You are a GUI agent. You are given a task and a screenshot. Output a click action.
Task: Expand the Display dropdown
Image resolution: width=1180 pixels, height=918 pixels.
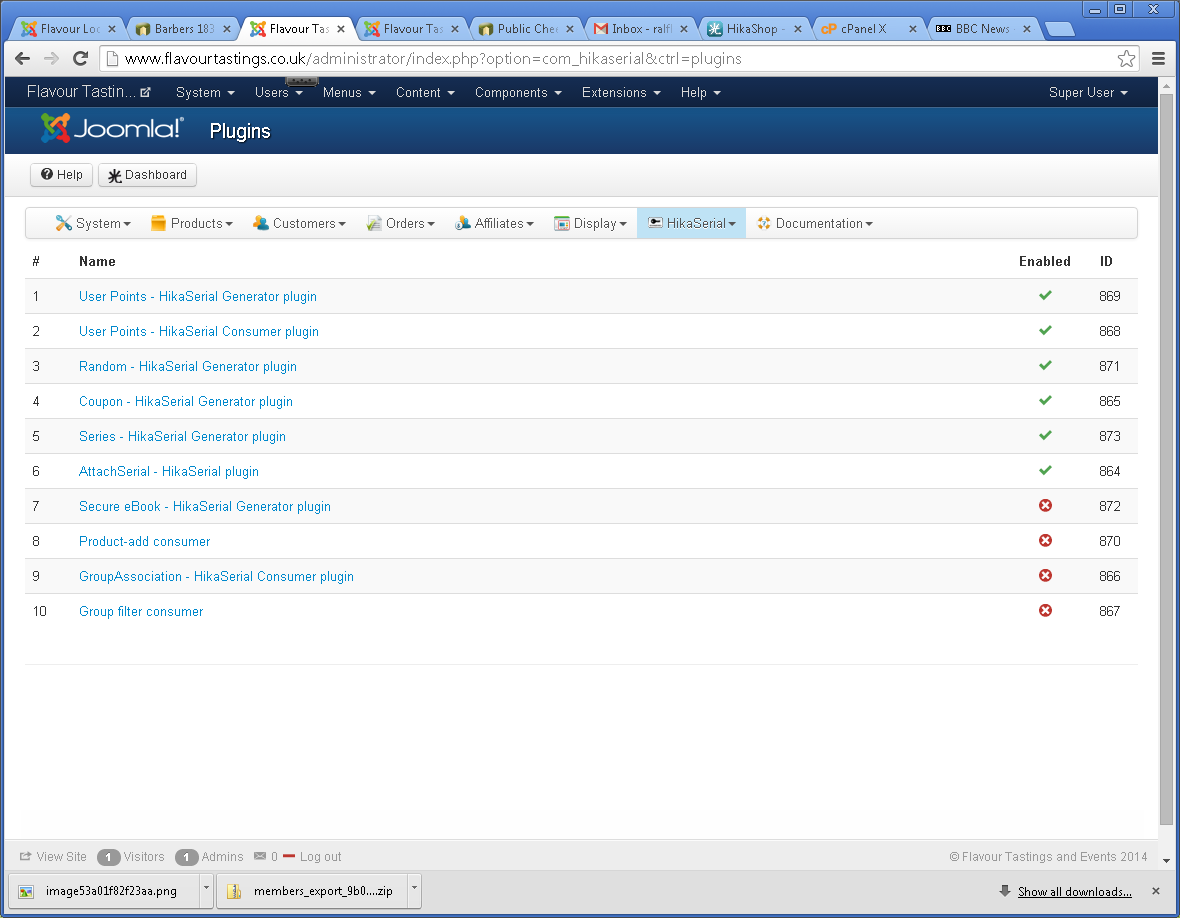coord(590,223)
